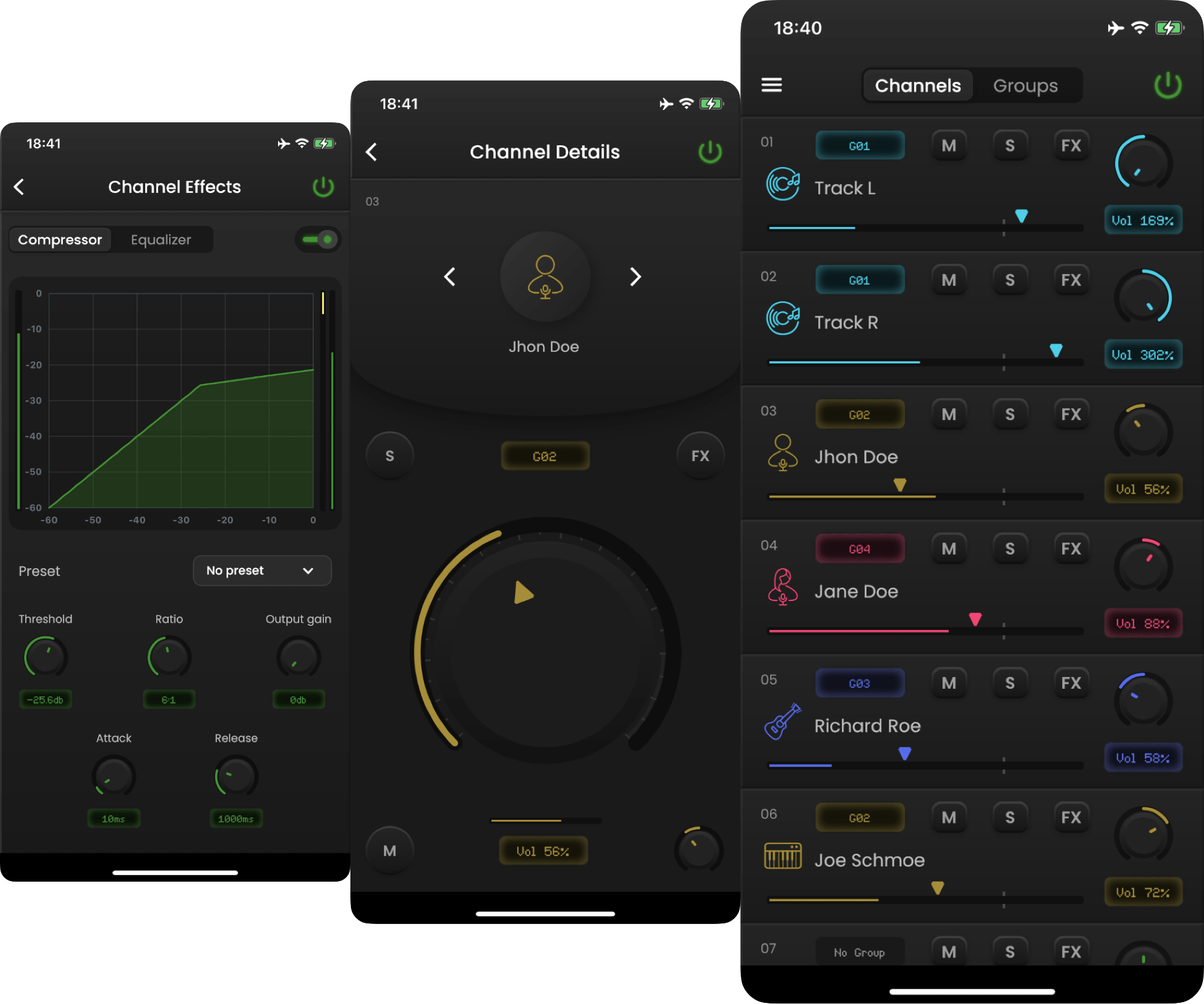The width and height of the screenshot is (1204, 1004).
Task: Switch to the Equalizer tab
Action: coord(161,240)
